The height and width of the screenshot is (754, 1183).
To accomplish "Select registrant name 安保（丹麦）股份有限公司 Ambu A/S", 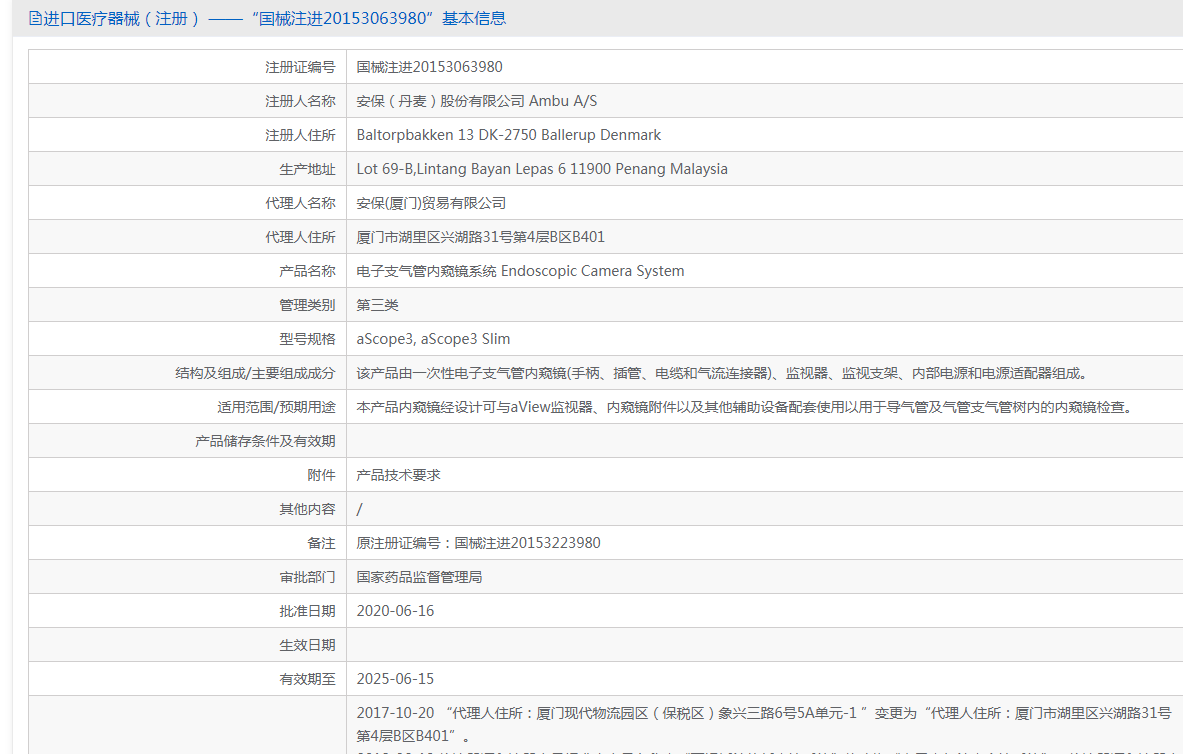I will tap(476, 101).
